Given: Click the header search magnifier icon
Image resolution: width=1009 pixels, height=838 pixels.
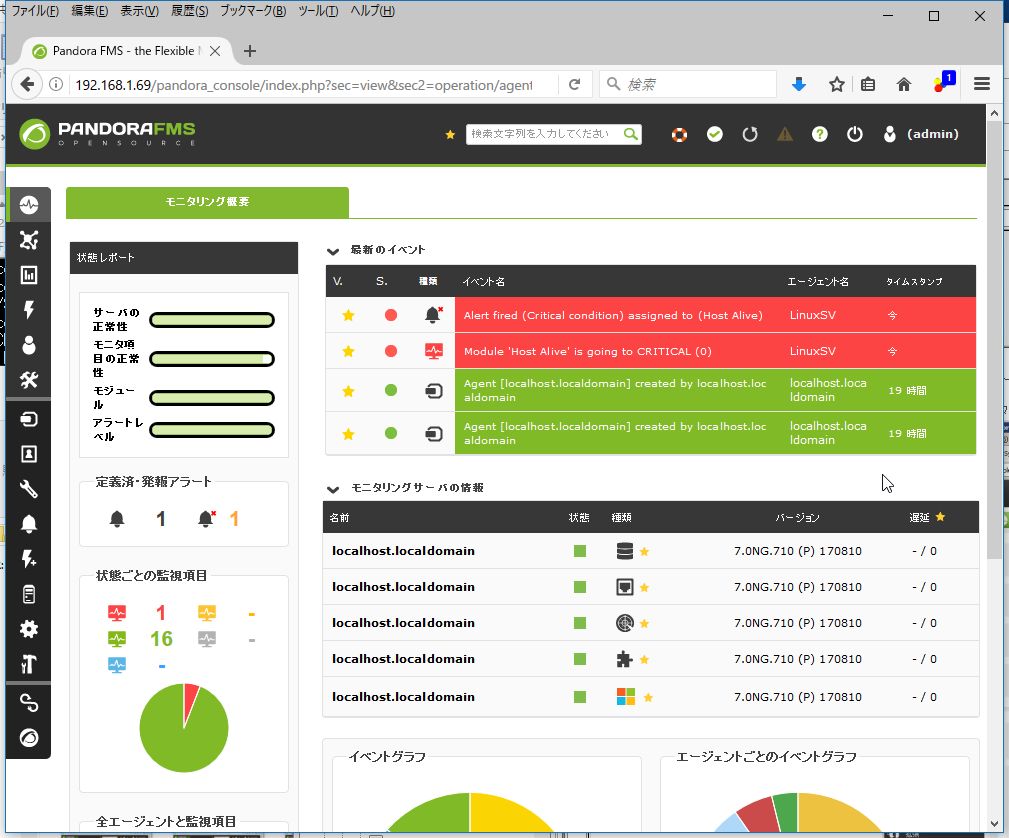Looking at the screenshot, I should tap(631, 134).
